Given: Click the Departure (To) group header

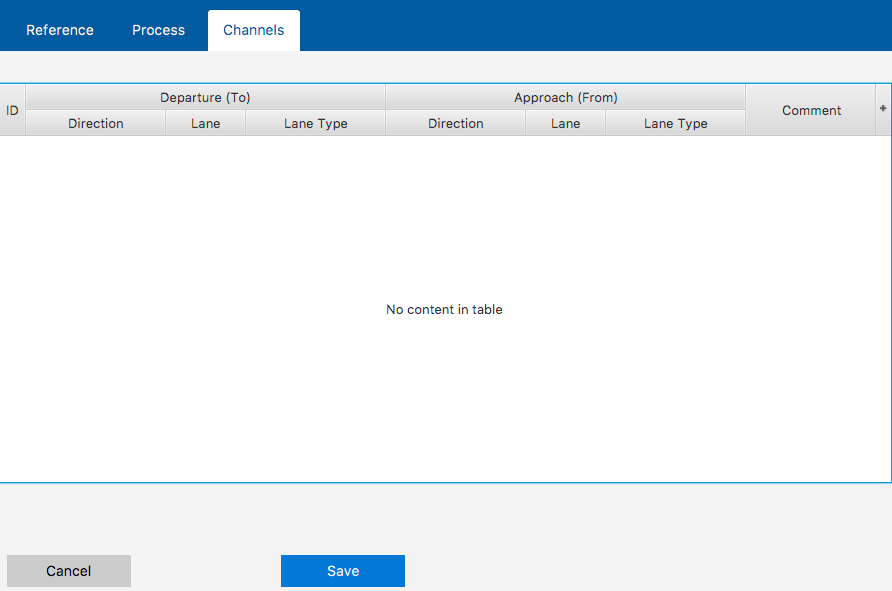Looking at the screenshot, I should click(x=205, y=97).
